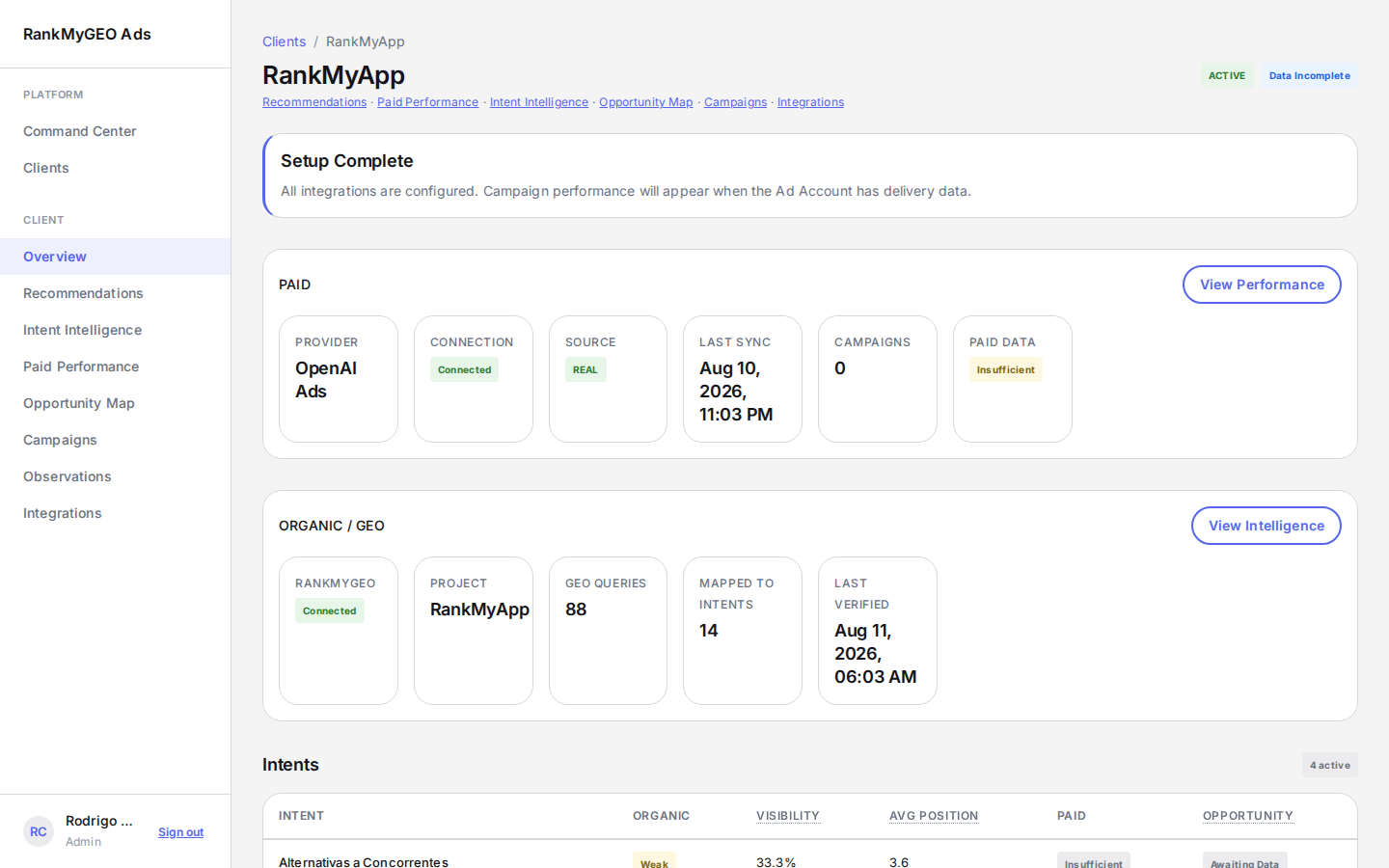The height and width of the screenshot is (868, 1389).
Task: Click the 4 active badge
Action: tap(1330, 765)
